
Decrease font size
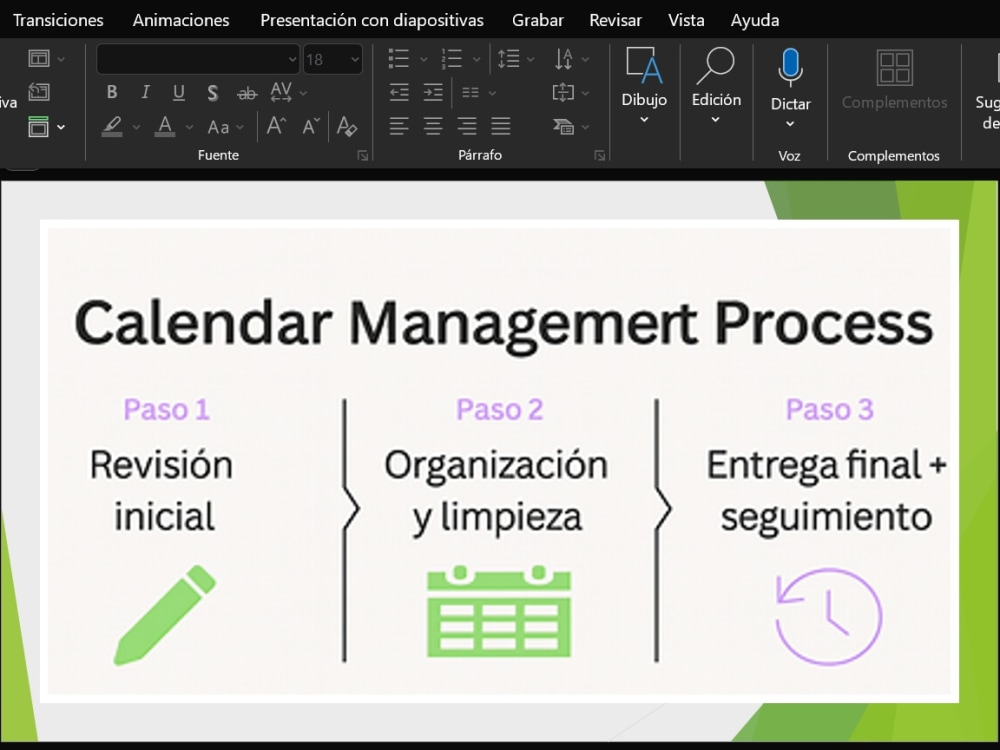click(311, 126)
